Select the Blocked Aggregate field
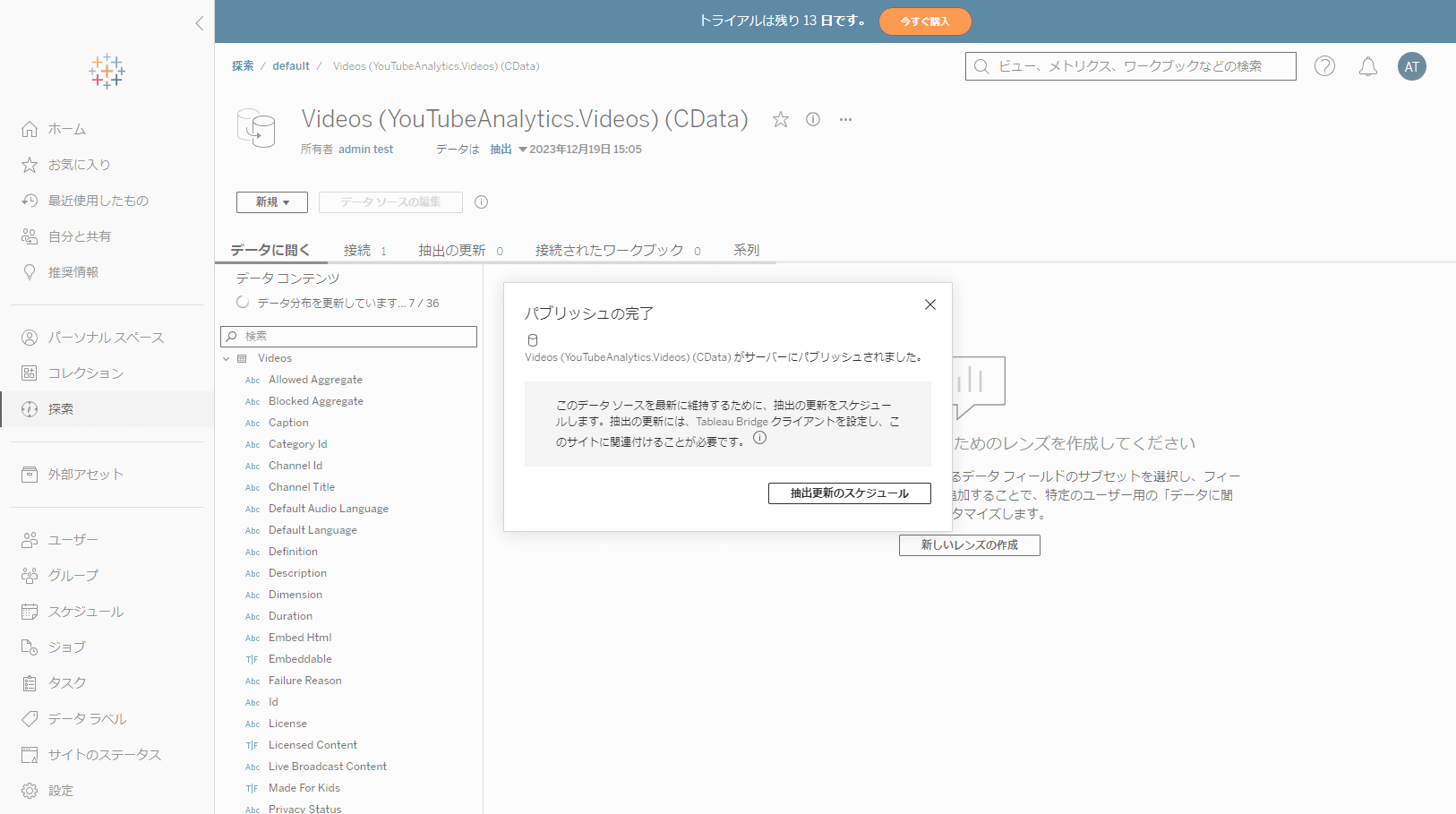This screenshot has width=1456, height=814. tap(316, 401)
